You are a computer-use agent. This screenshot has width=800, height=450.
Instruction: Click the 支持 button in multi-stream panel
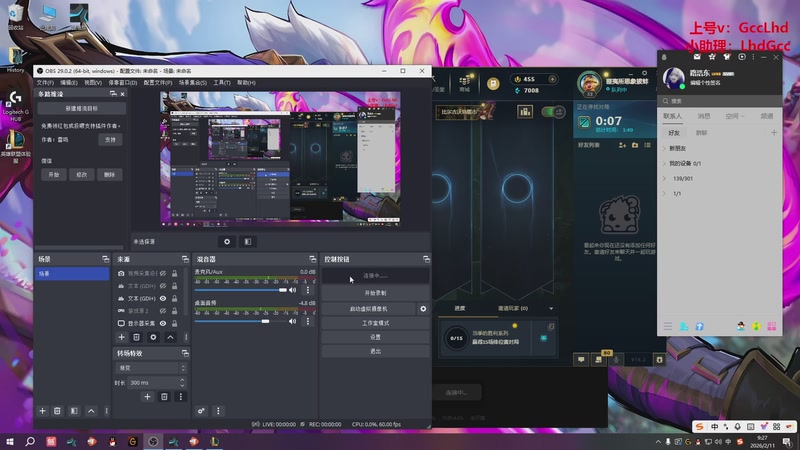coord(110,139)
